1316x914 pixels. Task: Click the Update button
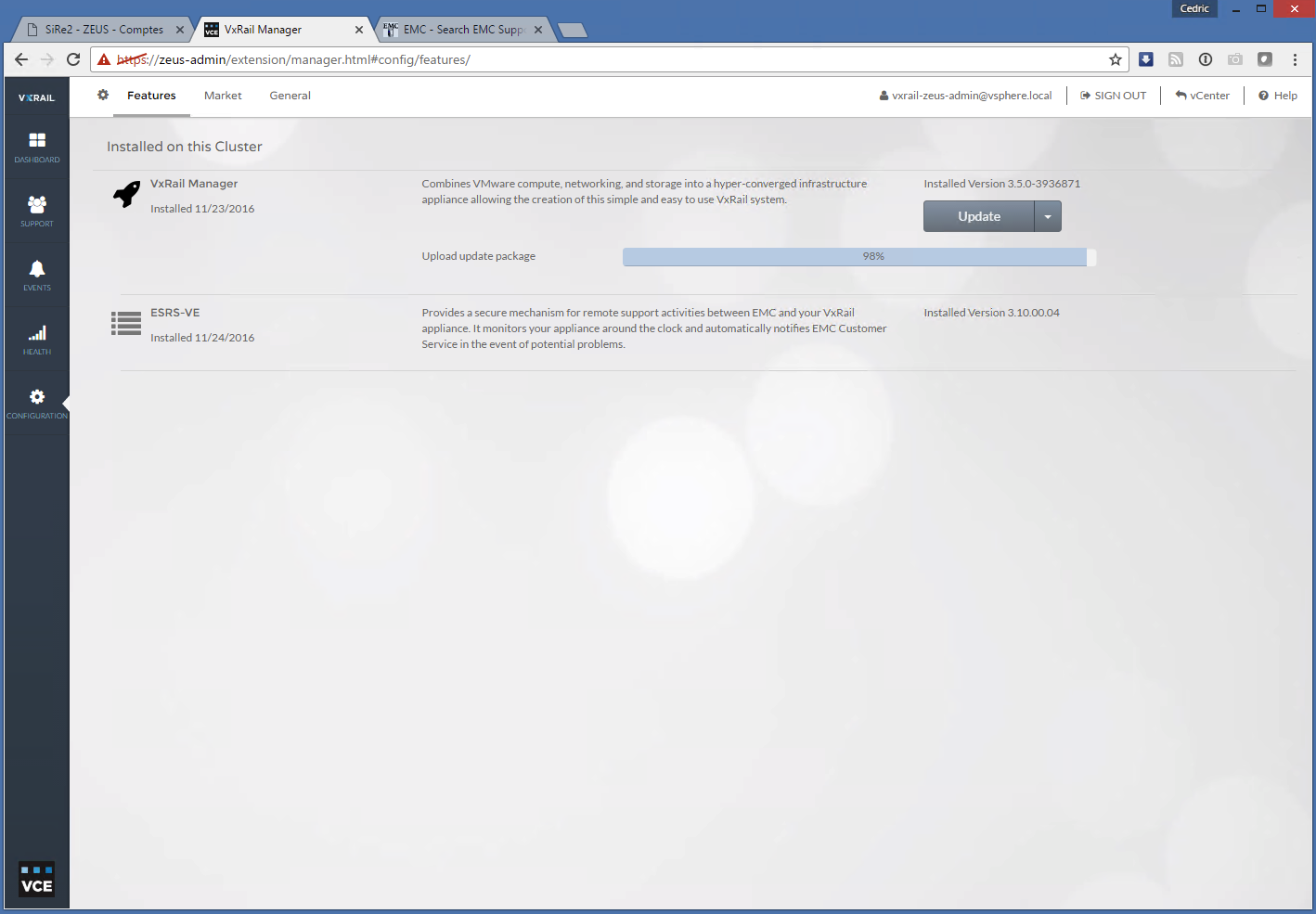[x=978, y=216]
